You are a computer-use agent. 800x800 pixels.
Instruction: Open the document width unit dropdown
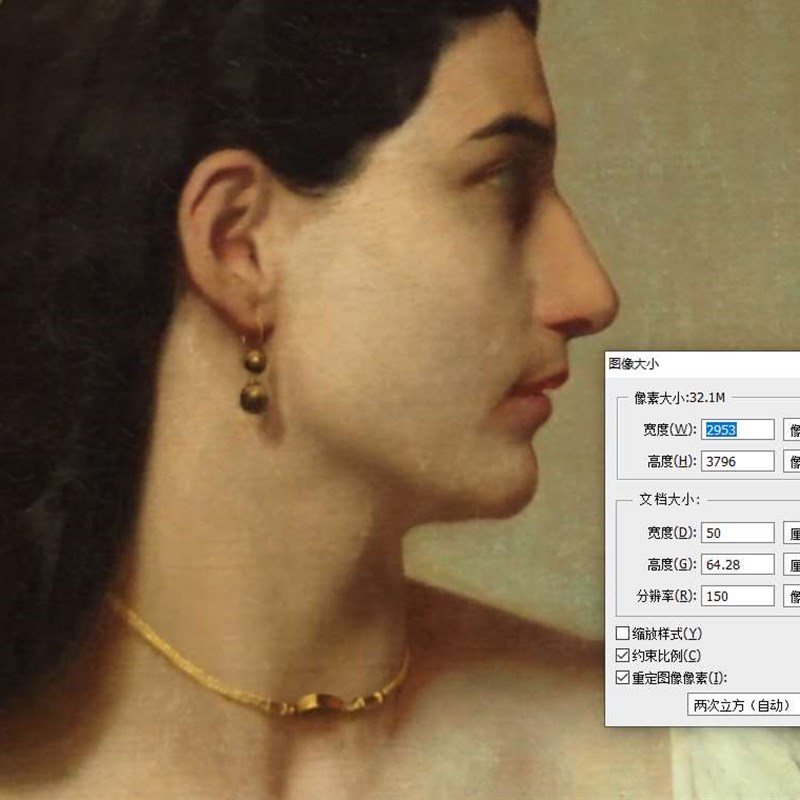792,533
